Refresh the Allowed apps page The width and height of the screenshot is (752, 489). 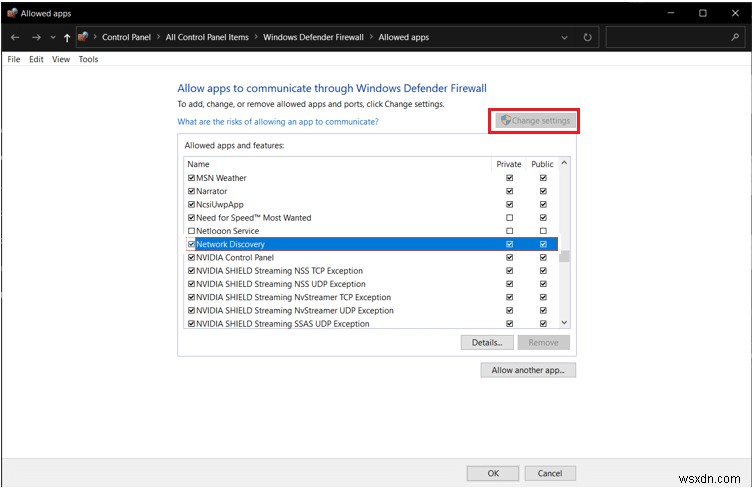(588, 37)
